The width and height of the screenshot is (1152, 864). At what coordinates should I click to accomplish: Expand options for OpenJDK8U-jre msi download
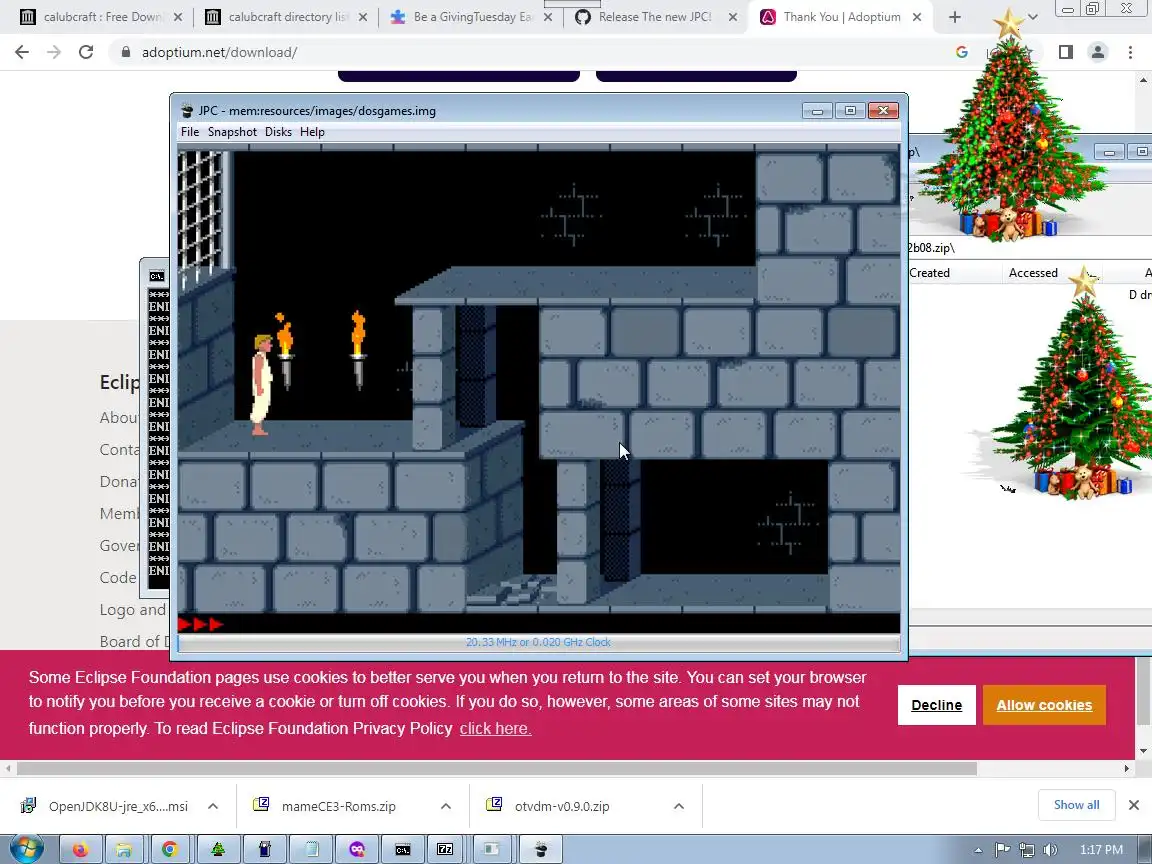[213, 806]
